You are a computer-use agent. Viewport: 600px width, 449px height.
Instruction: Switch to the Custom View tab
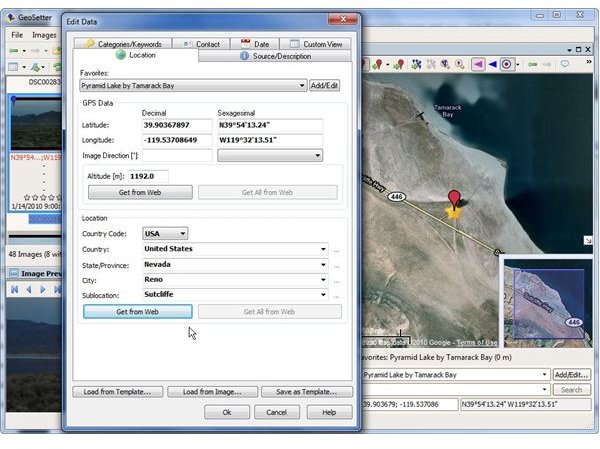tap(316, 44)
